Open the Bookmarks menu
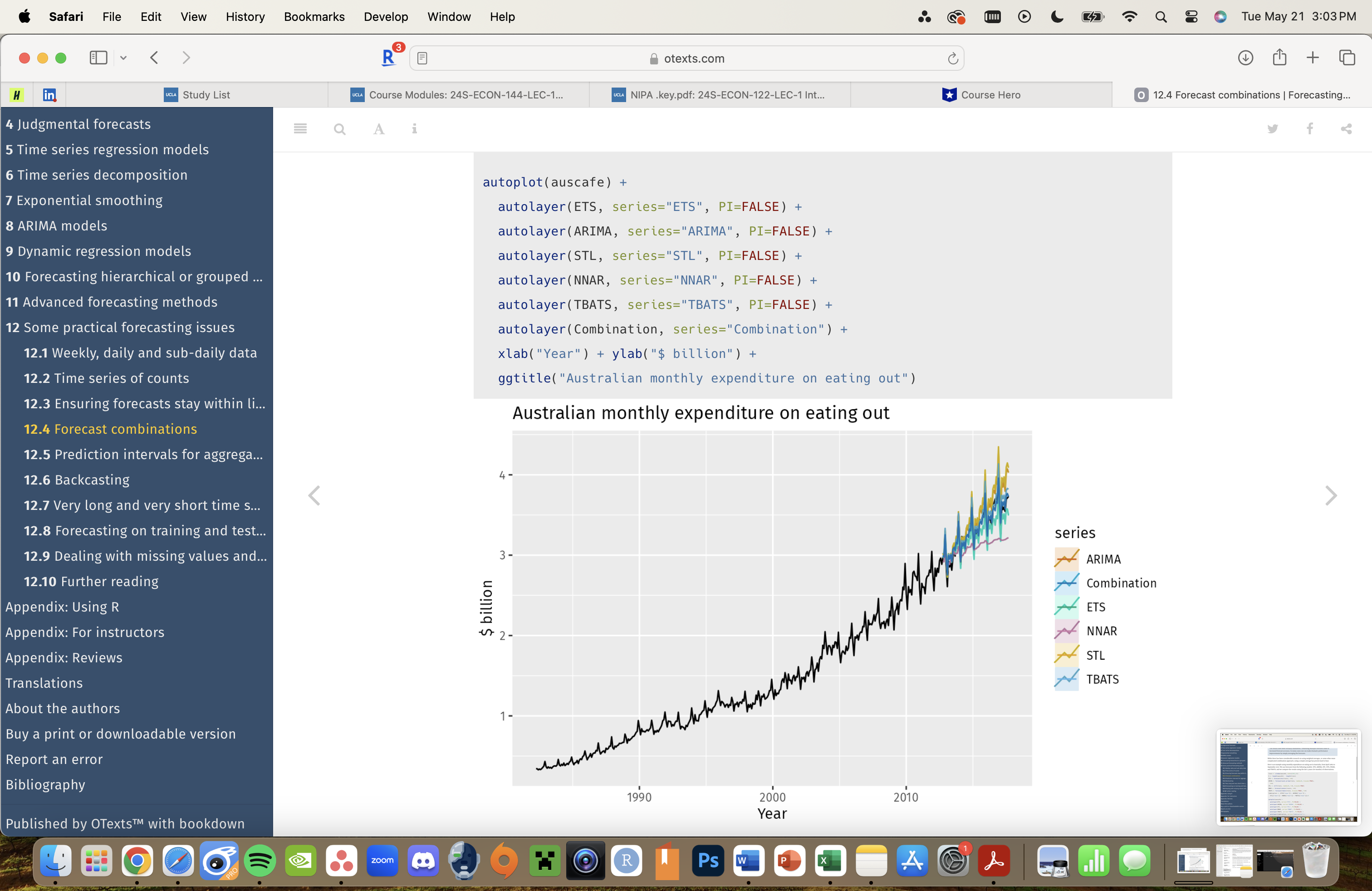Screen dimensions: 1372x891 [x=314, y=17]
